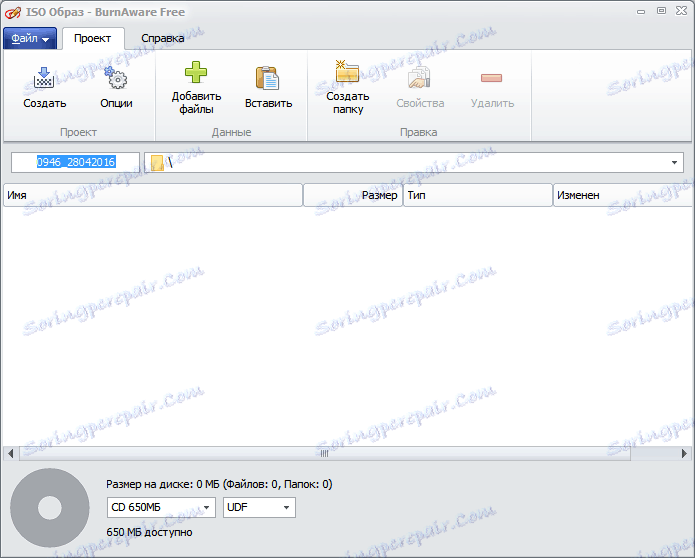Open Опции settings gear icon
The height and width of the screenshot is (558, 695).
tap(116, 78)
